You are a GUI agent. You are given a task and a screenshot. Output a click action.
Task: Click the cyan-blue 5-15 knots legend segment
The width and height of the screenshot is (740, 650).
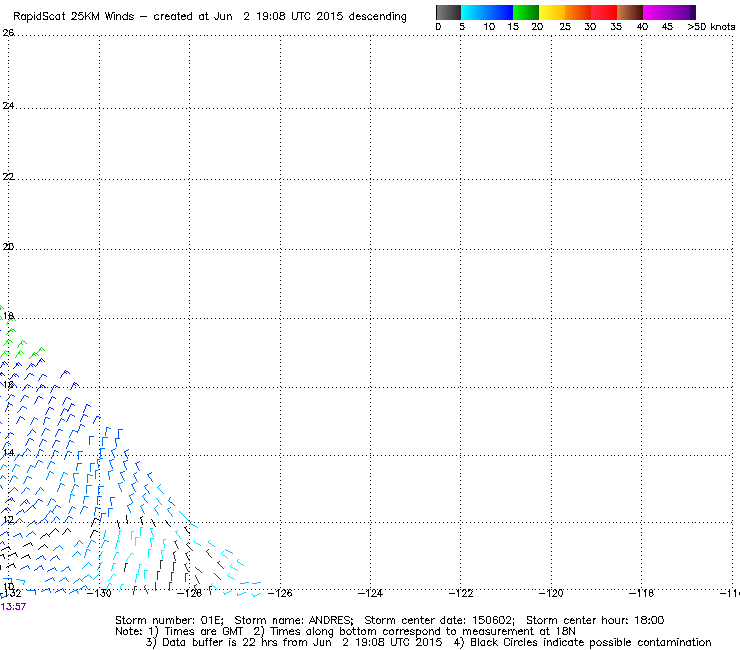click(x=487, y=12)
